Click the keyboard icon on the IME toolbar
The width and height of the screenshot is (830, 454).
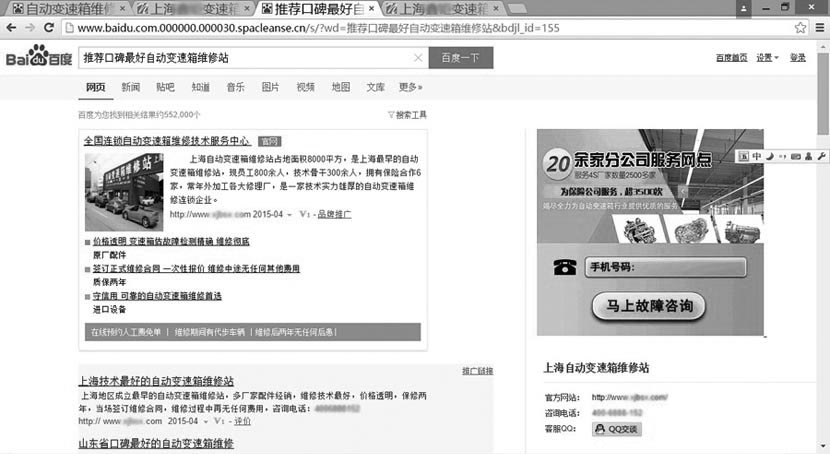[796, 156]
